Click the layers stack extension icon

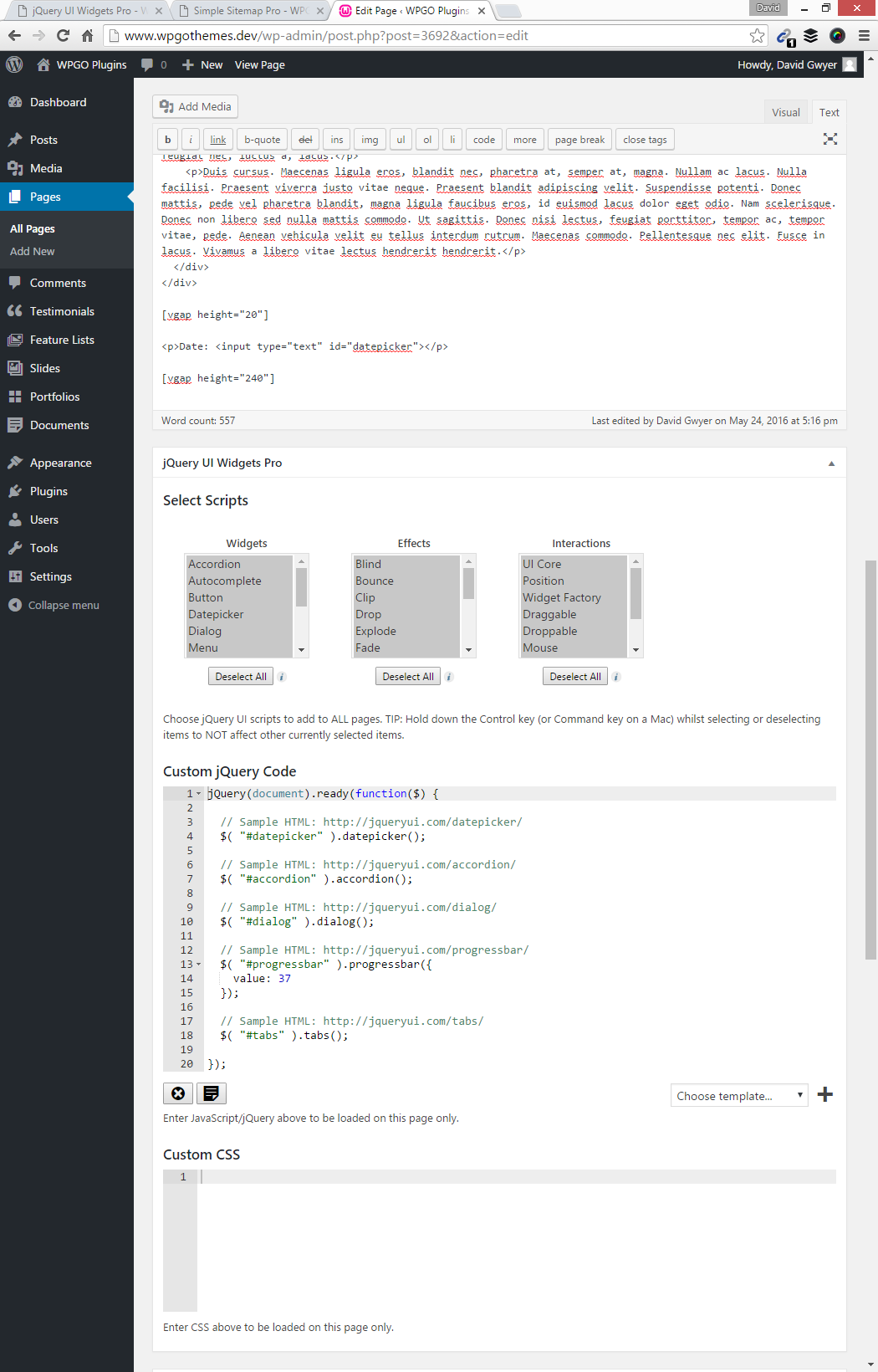(x=810, y=35)
